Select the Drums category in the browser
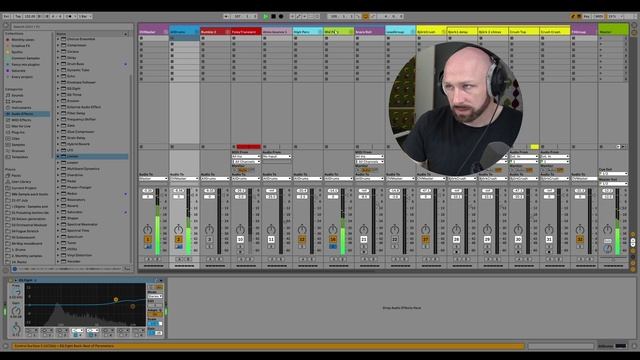 pyautogui.click(x=17, y=101)
